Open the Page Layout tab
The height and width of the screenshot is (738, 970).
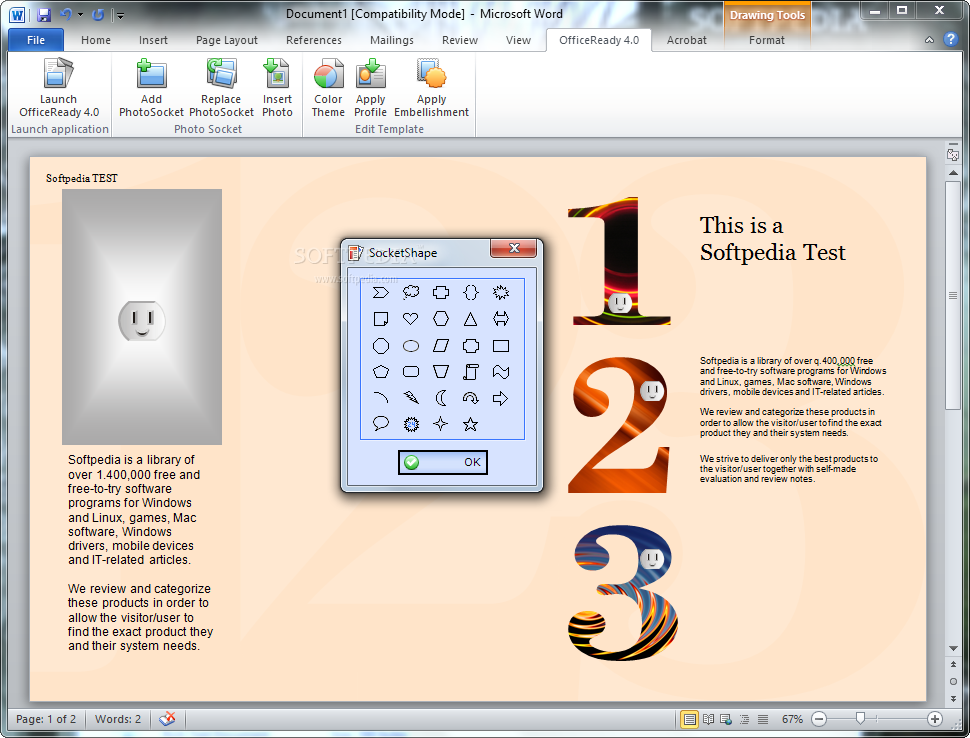coord(226,40)
